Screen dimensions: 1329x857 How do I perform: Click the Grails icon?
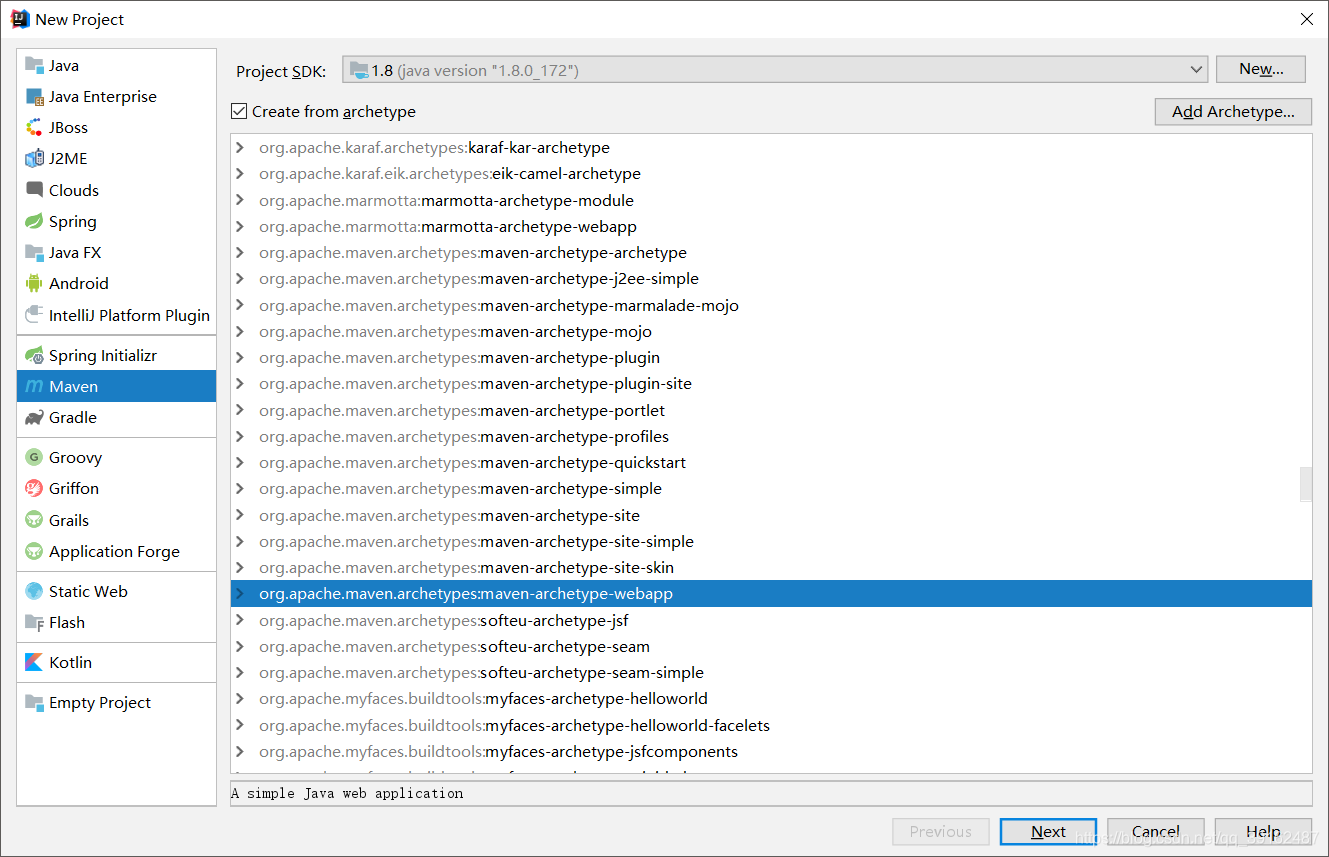click(34, 520)
